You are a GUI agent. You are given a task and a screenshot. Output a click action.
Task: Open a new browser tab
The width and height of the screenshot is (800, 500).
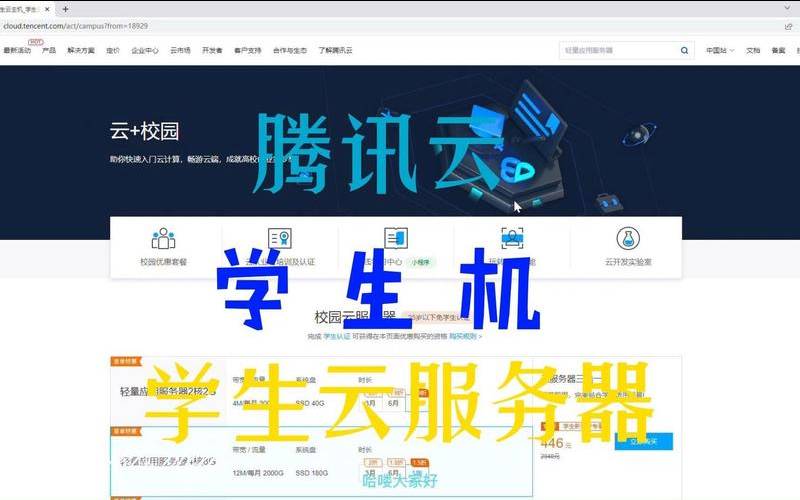[65, 9]
